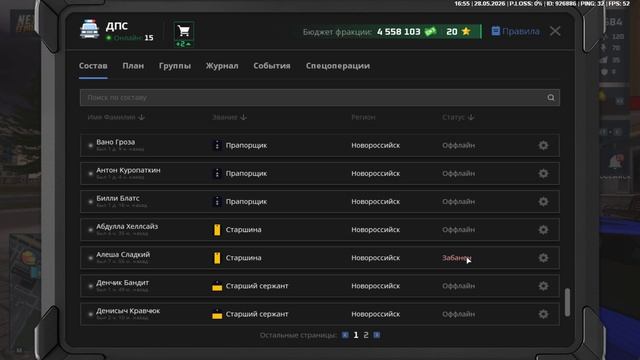Click the faction budget value 4 558 103

398,32
